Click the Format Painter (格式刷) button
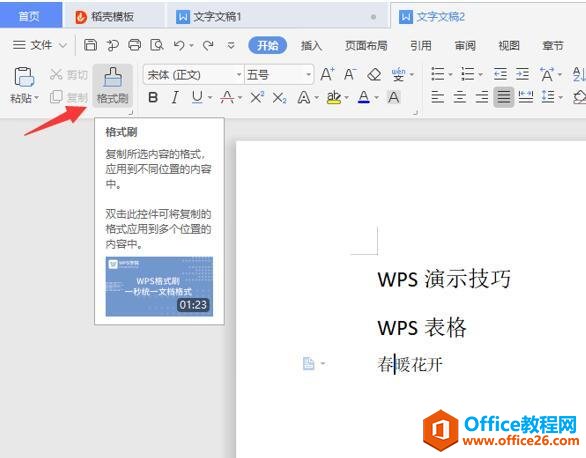Image resolution: width=586 pixels, height=458 pixels. point(112,86)
